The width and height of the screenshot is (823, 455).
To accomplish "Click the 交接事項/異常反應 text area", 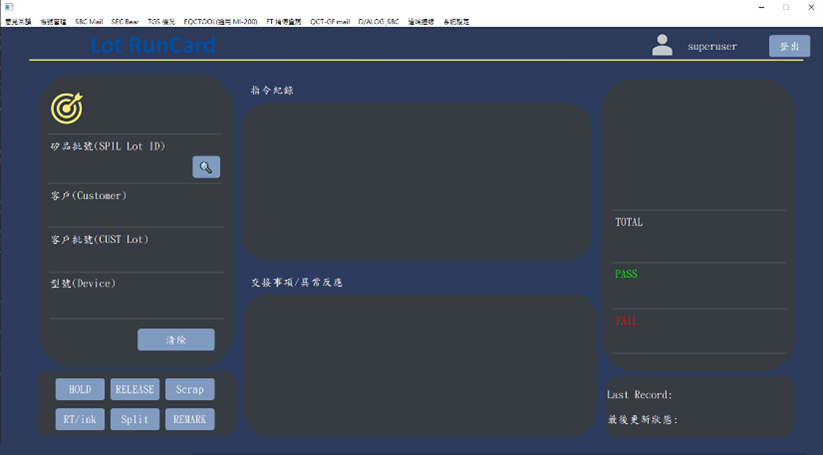I will [420, 365].
